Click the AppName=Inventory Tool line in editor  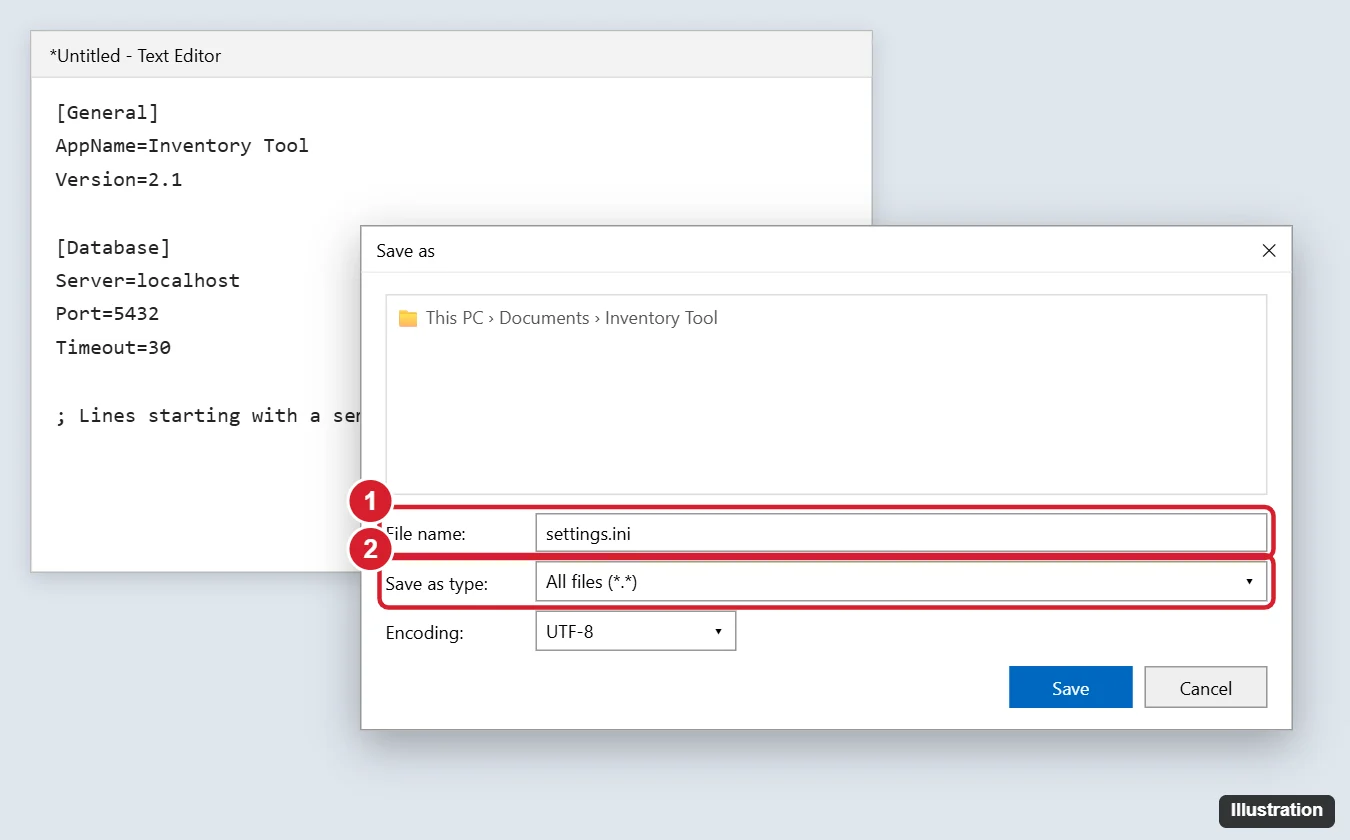click(182, 146)
